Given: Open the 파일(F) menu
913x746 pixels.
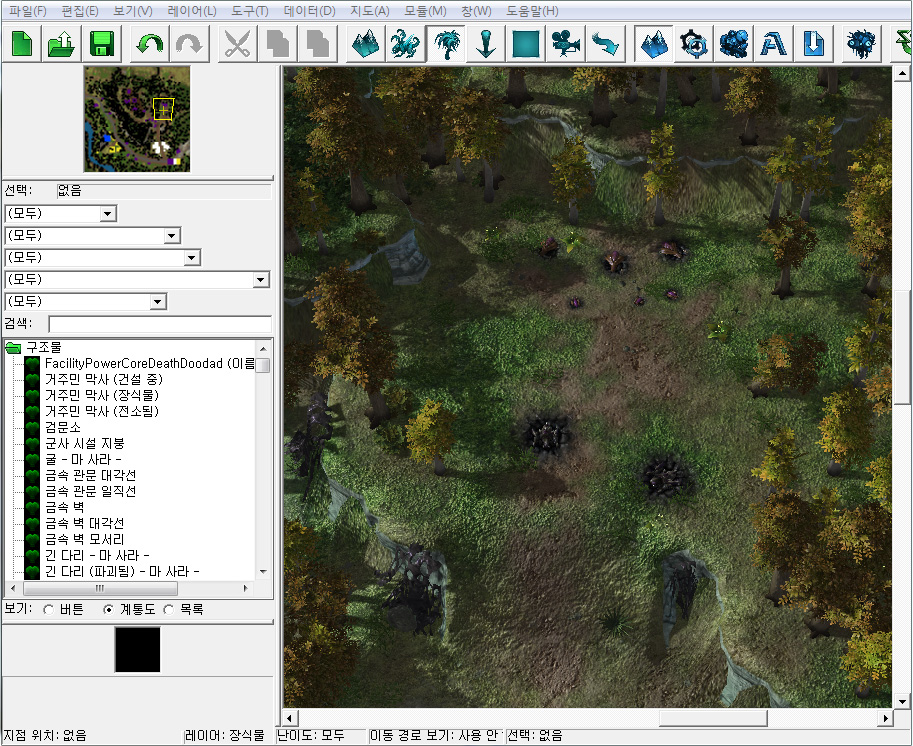Looking at the screenshot, I should 27,11.
